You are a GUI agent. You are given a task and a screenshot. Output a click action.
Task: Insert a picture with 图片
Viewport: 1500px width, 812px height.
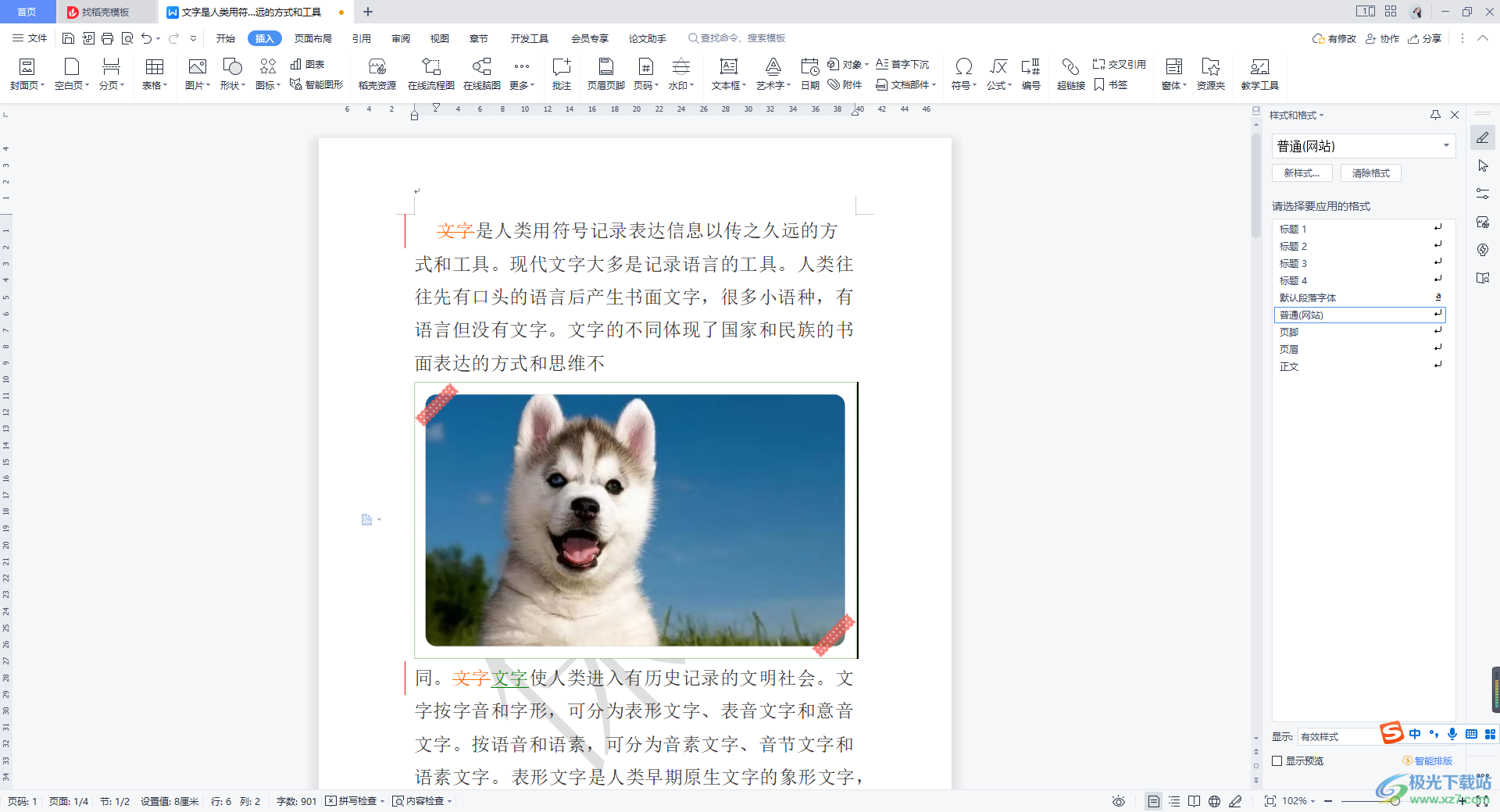click(x=198, y=74)
